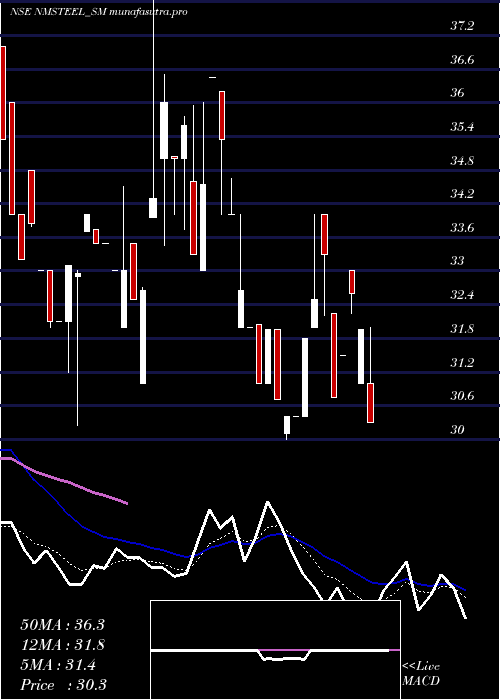
Task: Click the 33 price axis label
Action: (457, 261)
